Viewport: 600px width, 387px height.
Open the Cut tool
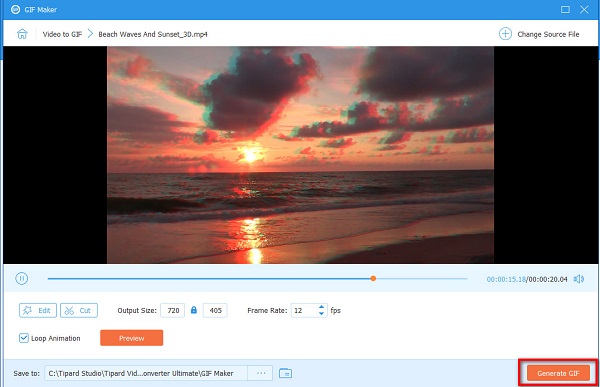(x=79, y=310)
